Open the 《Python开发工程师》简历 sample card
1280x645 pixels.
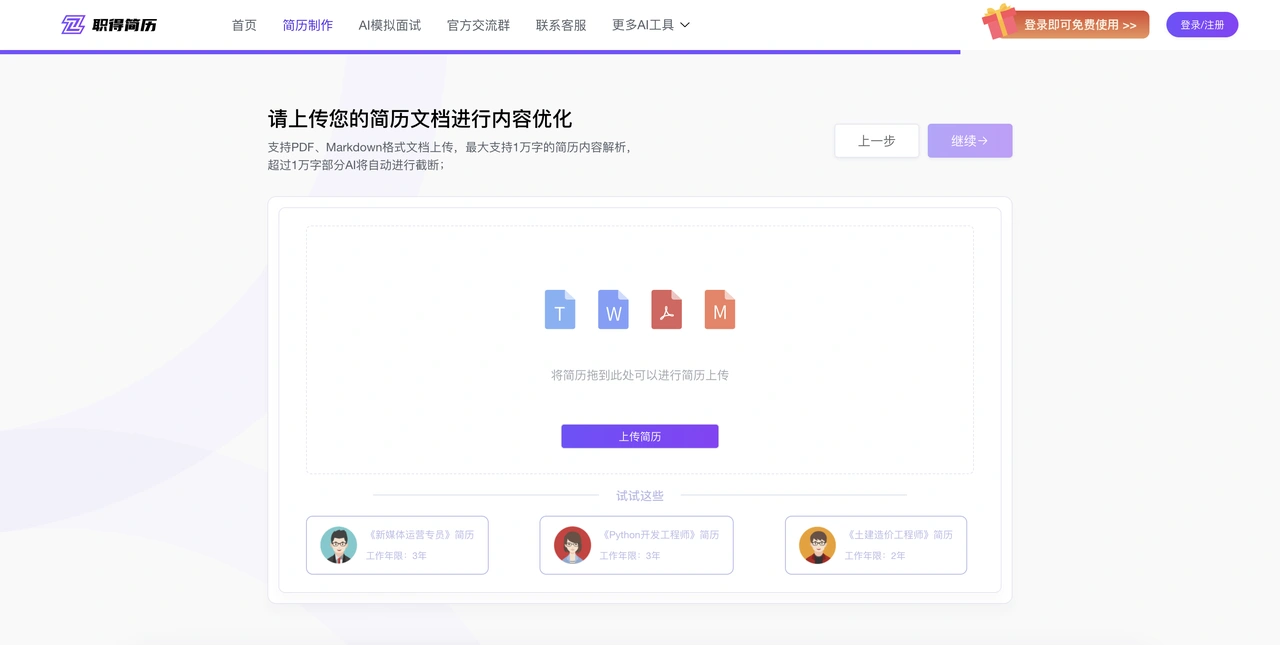(636, 545)
